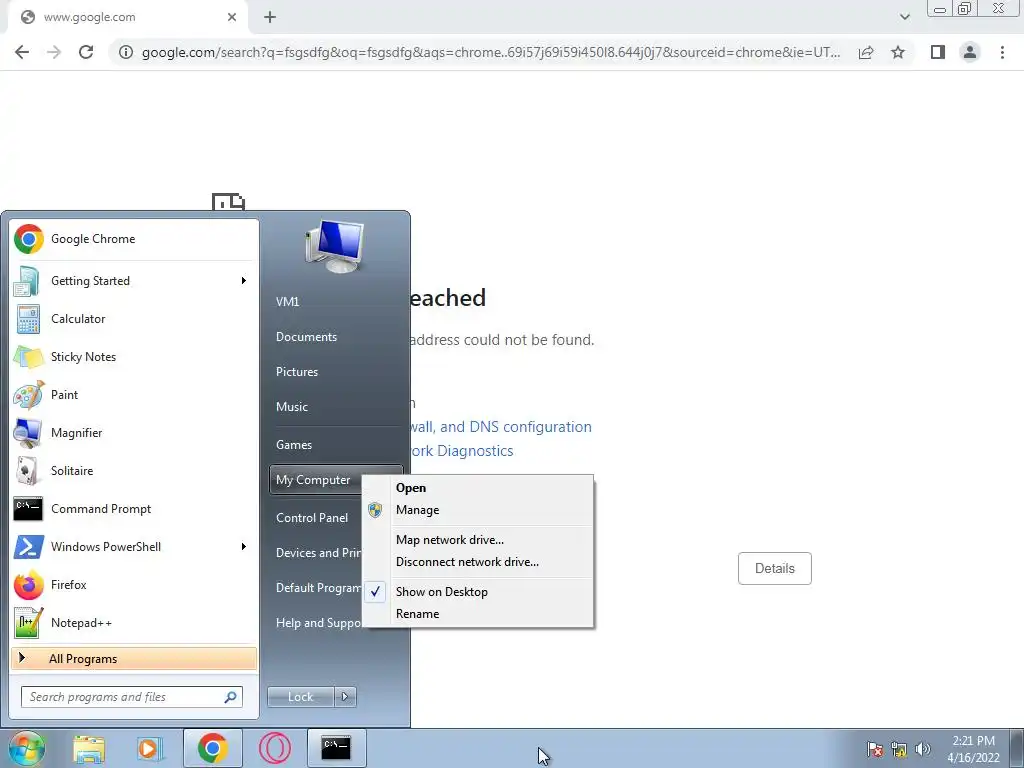Reload the Chrome page
1024x768 pixels.
pos(86,52)
